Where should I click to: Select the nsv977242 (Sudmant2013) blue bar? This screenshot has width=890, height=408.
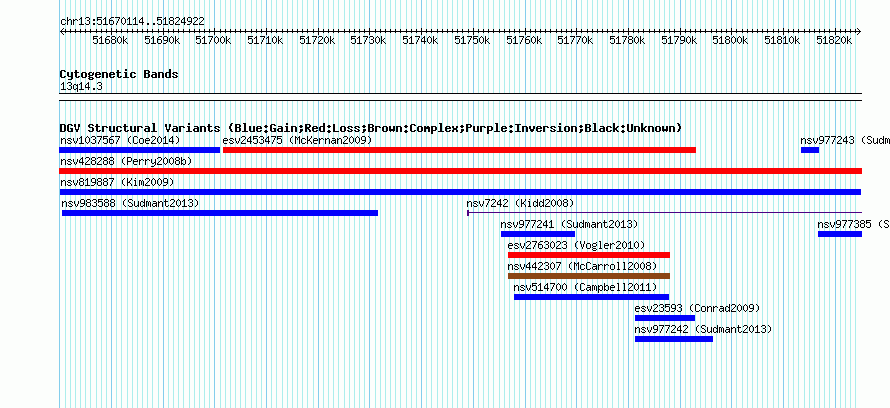[674, 339]
